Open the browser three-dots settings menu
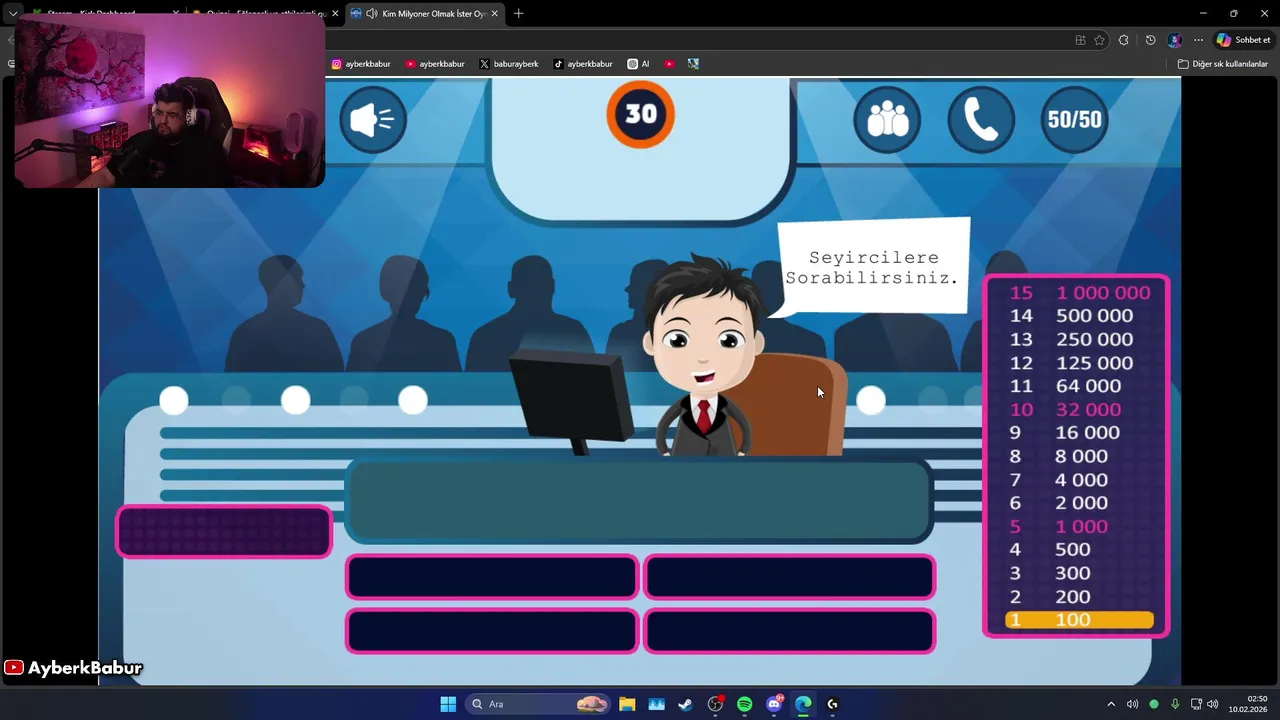 [1198, 40]
